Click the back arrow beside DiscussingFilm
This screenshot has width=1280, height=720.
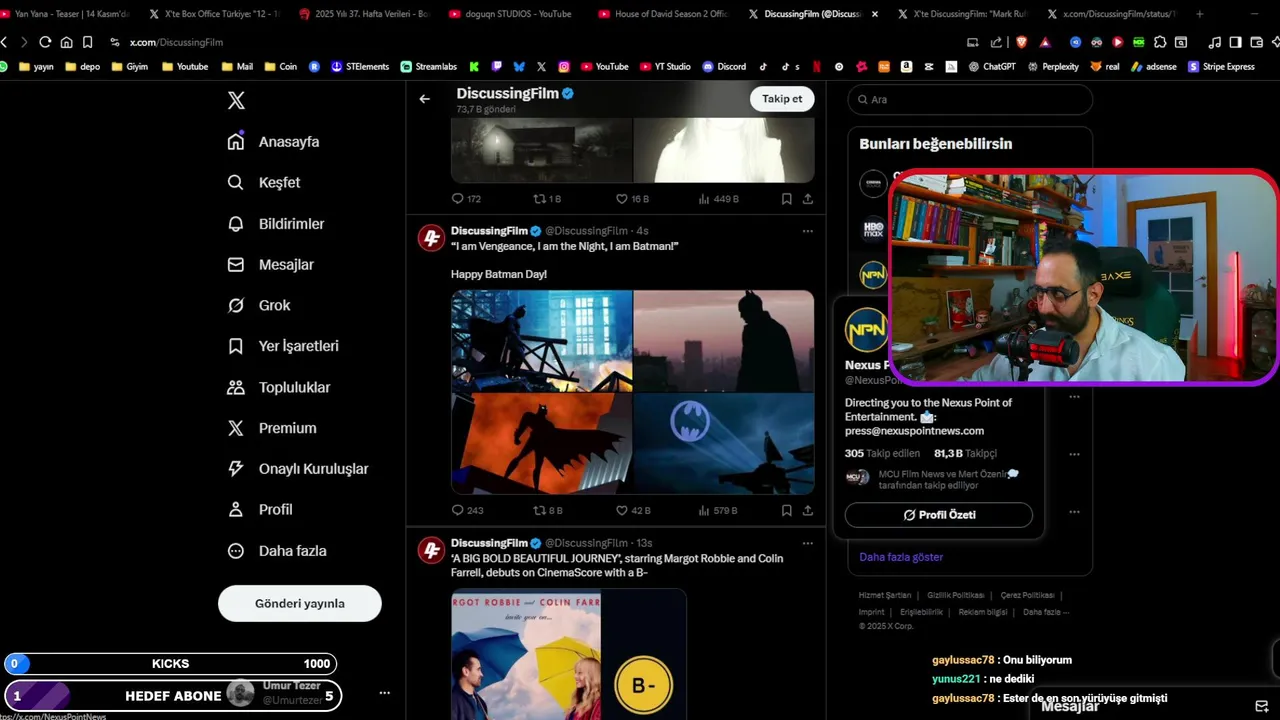point(424,99)
